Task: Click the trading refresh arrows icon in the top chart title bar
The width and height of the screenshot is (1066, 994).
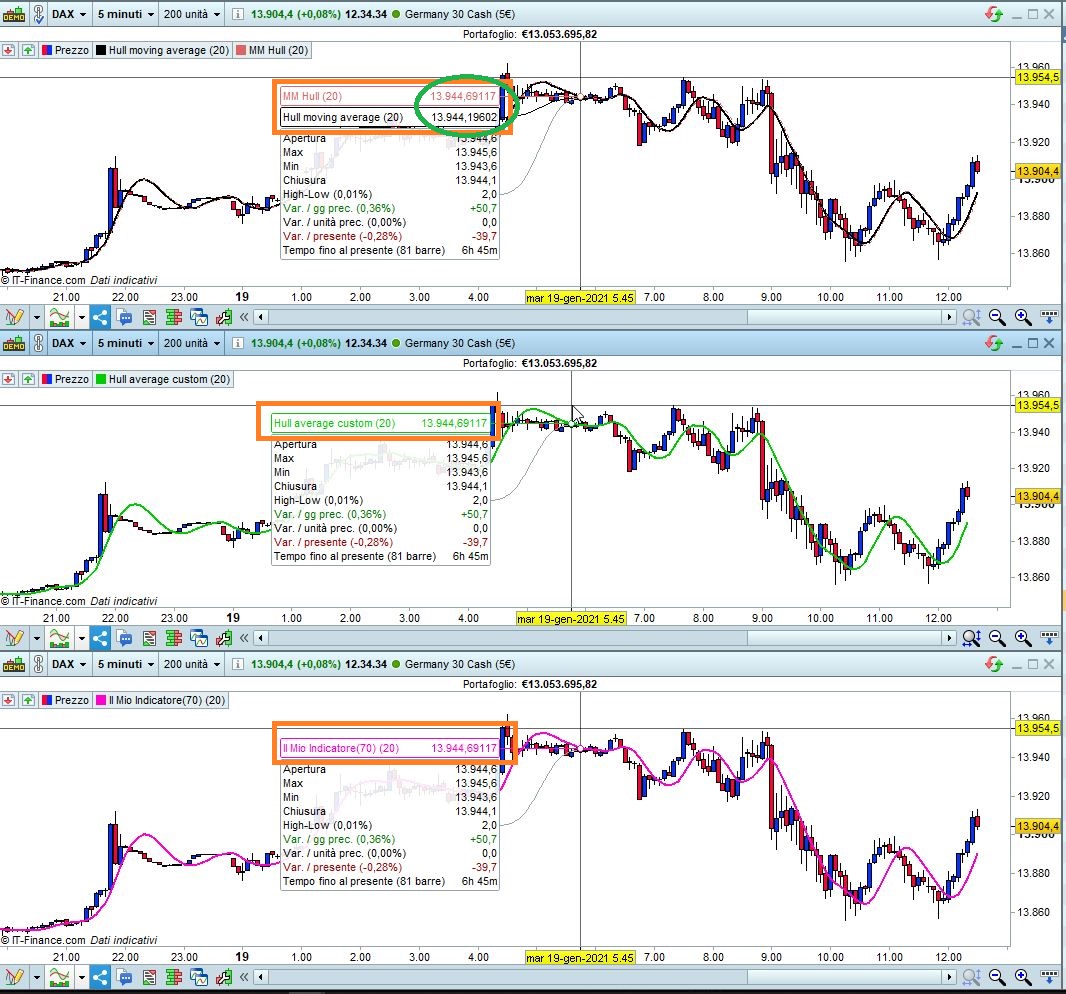Action: [x=994, y=14]
